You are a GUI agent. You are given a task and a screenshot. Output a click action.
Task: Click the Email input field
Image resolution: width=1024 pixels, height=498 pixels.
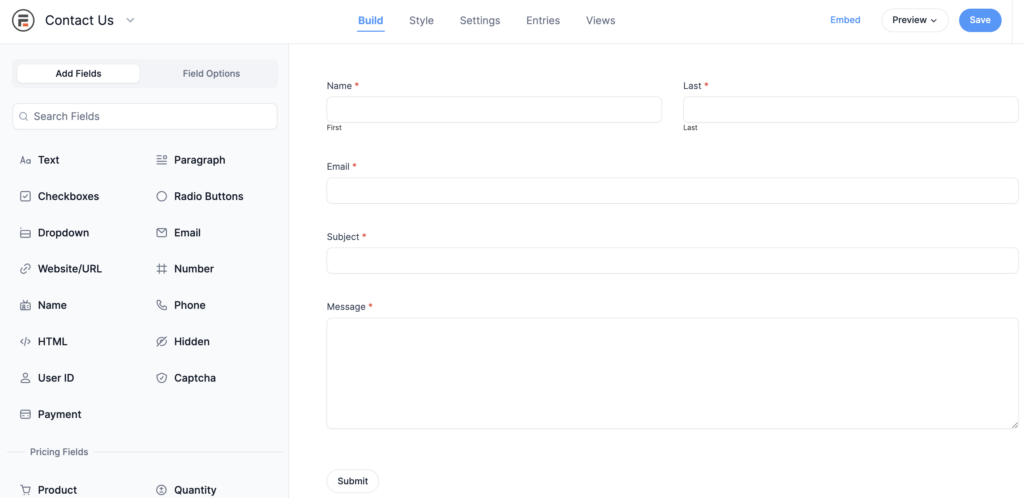673,191
